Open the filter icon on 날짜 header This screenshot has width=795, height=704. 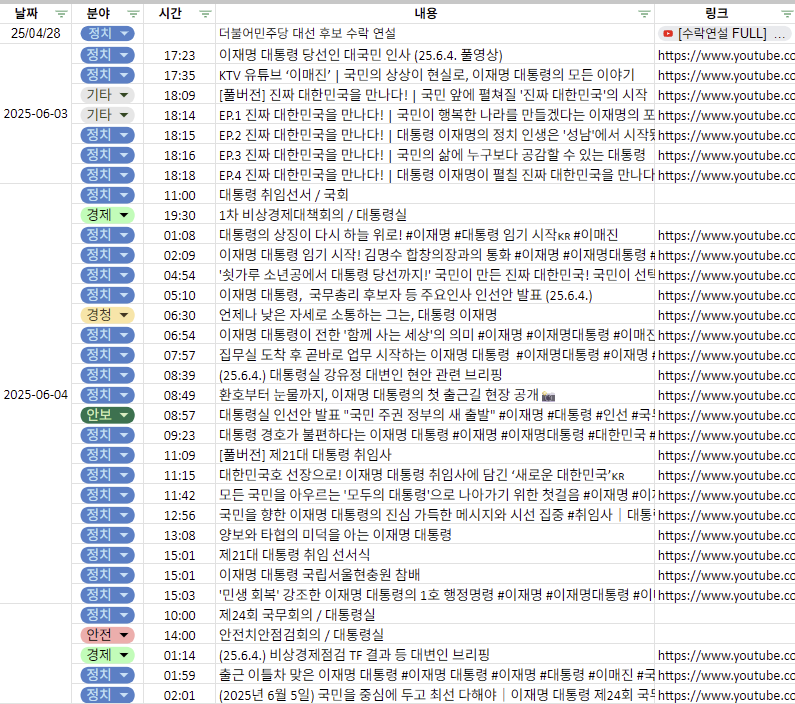(61, 14)
